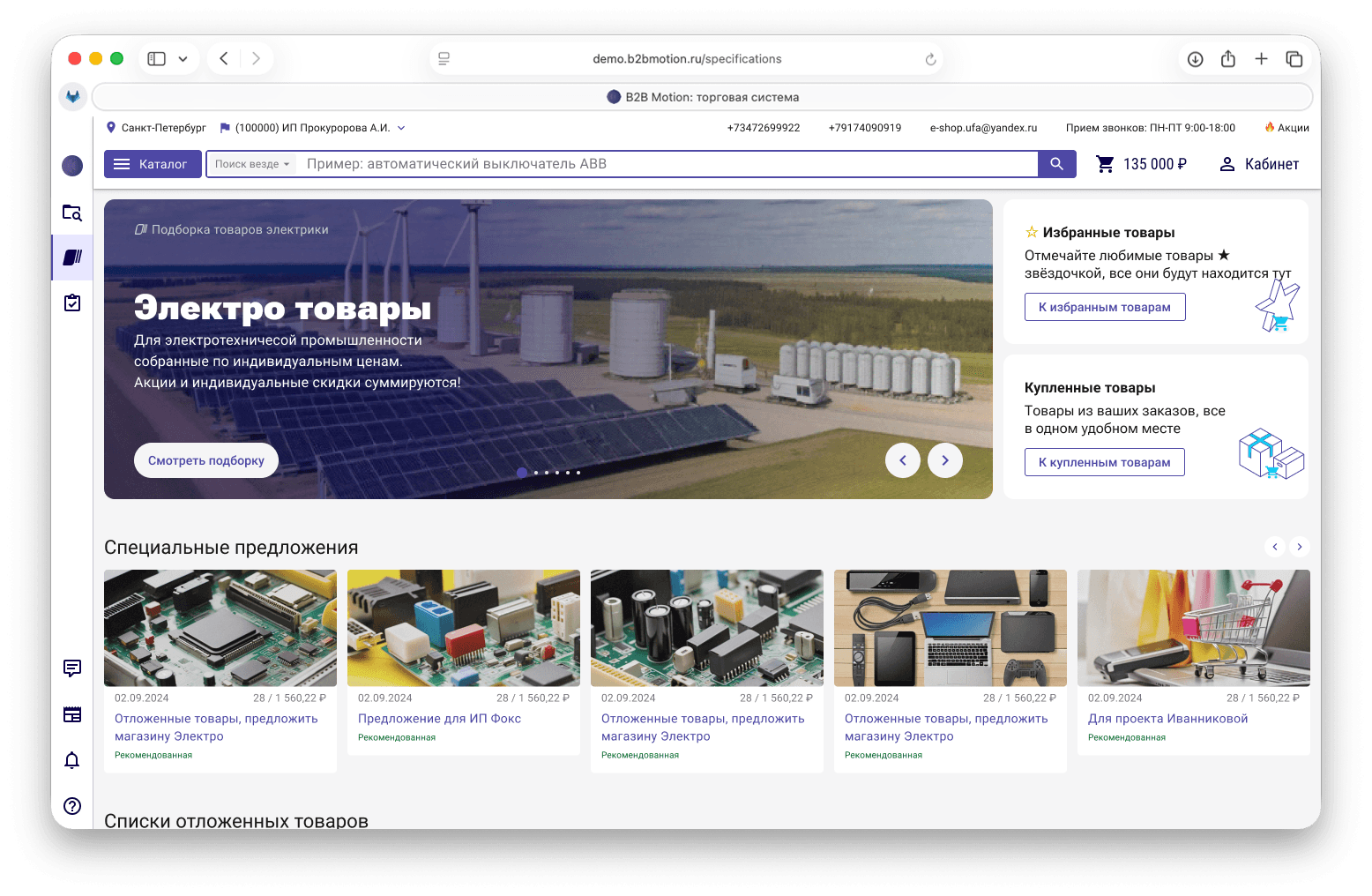Click the capacitors board offer thumbnail
Screen dimensions: 1372x896
pos(707,628)
